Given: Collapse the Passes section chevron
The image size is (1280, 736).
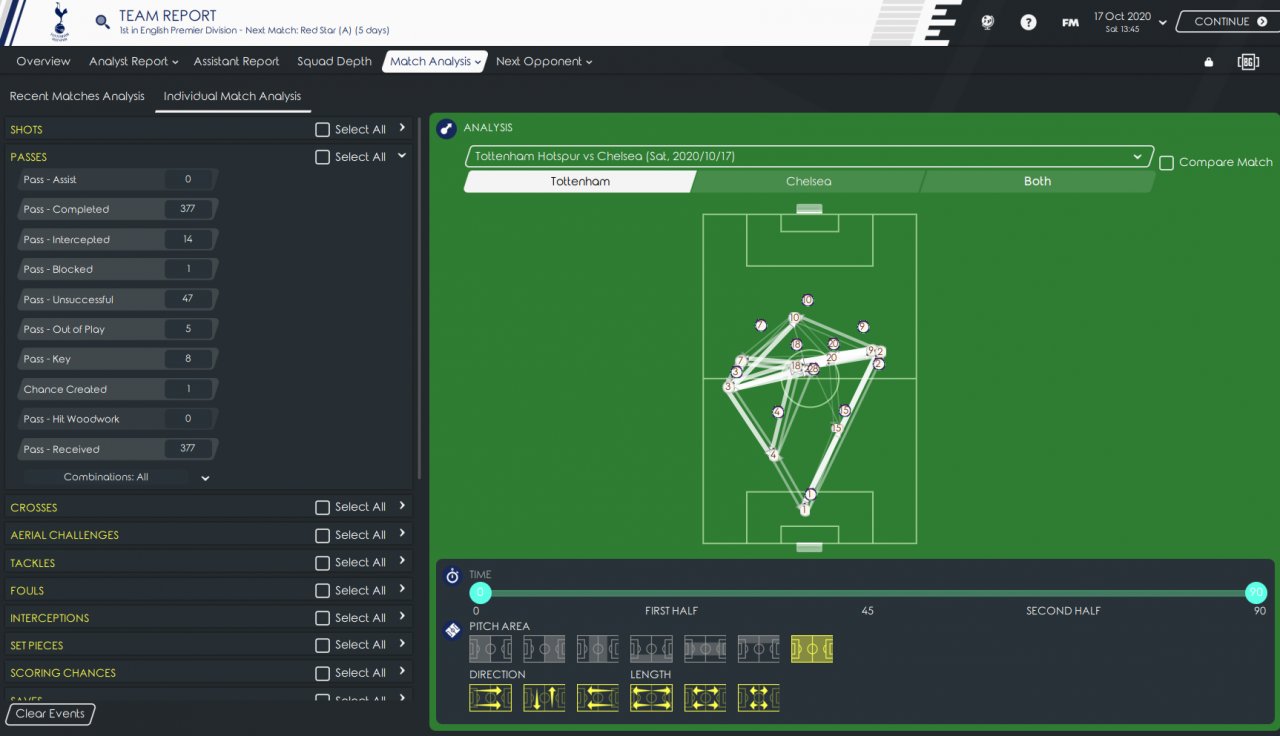Looking at the screenshot, I should (x=402, y=156).
